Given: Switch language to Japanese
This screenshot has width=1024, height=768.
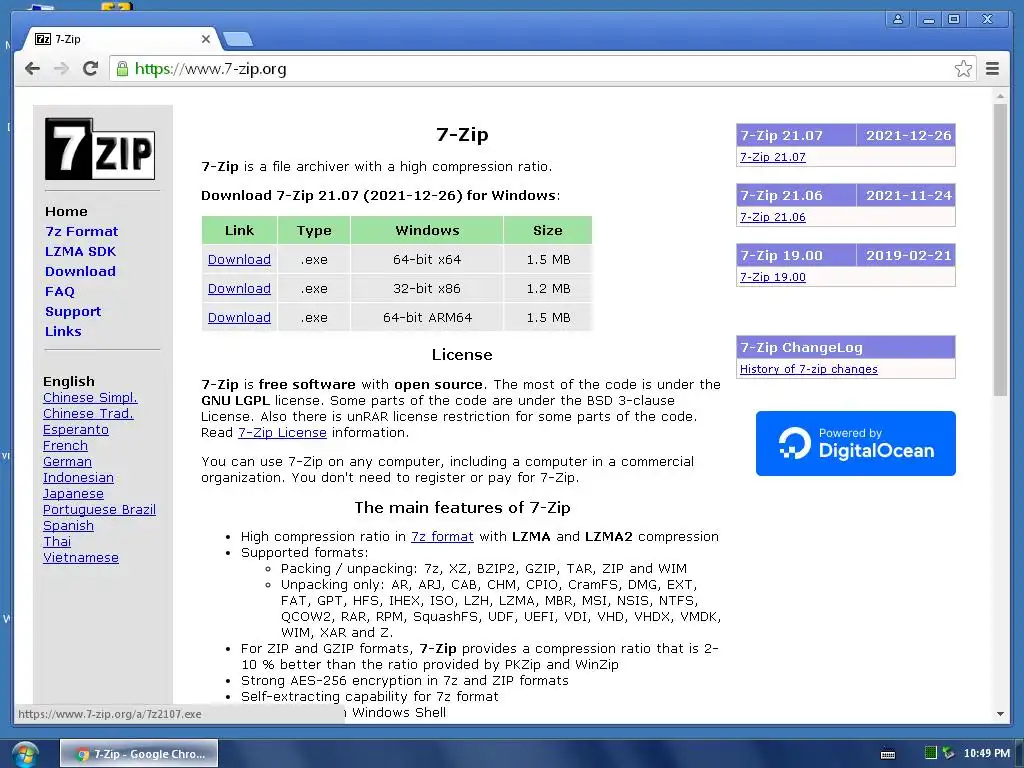Looking at the screenshot, I should click(73, 494).
